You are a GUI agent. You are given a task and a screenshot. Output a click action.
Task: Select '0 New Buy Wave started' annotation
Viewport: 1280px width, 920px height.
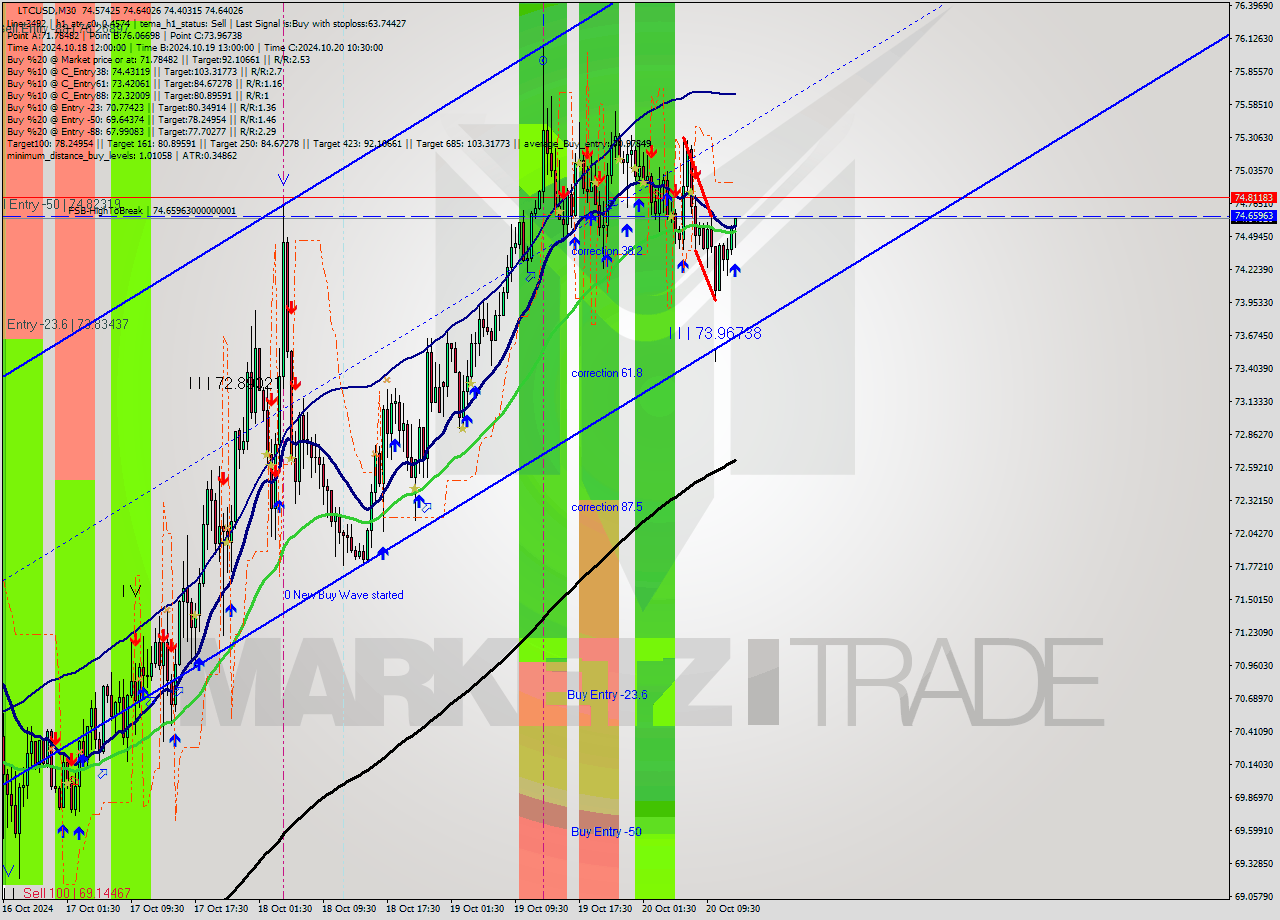pos(344,595)
